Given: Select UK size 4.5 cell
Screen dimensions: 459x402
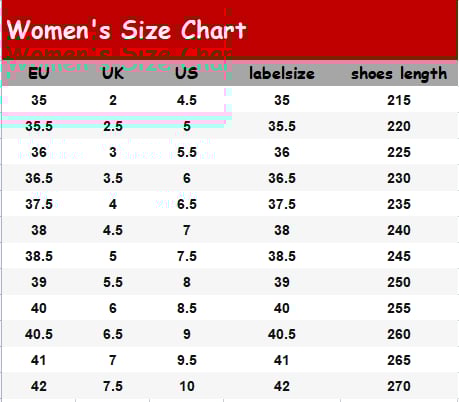Looking at the screenshot, I should tap(113, 230).
